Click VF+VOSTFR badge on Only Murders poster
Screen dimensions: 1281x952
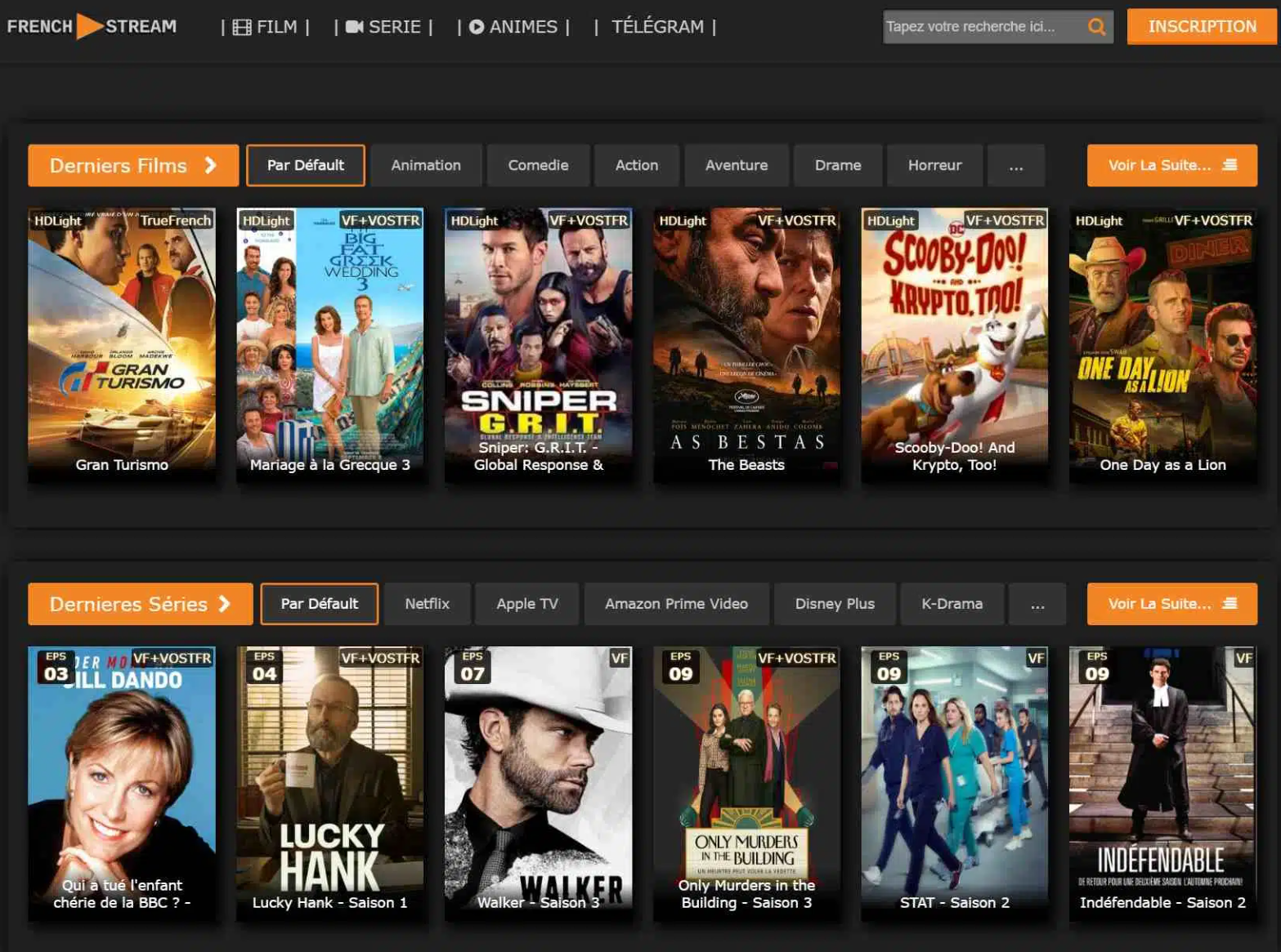pos(797,659)
